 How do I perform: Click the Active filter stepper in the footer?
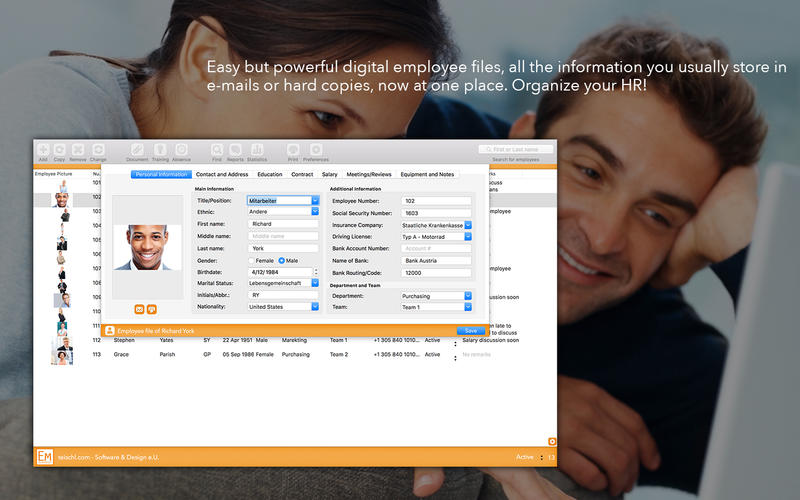542,458
